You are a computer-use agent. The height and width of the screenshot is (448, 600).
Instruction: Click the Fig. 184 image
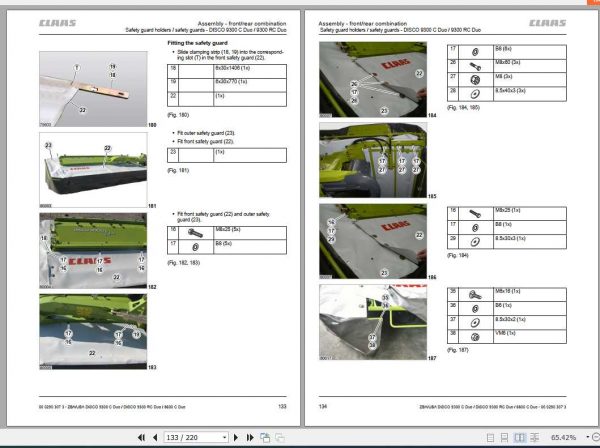[373, 79]
